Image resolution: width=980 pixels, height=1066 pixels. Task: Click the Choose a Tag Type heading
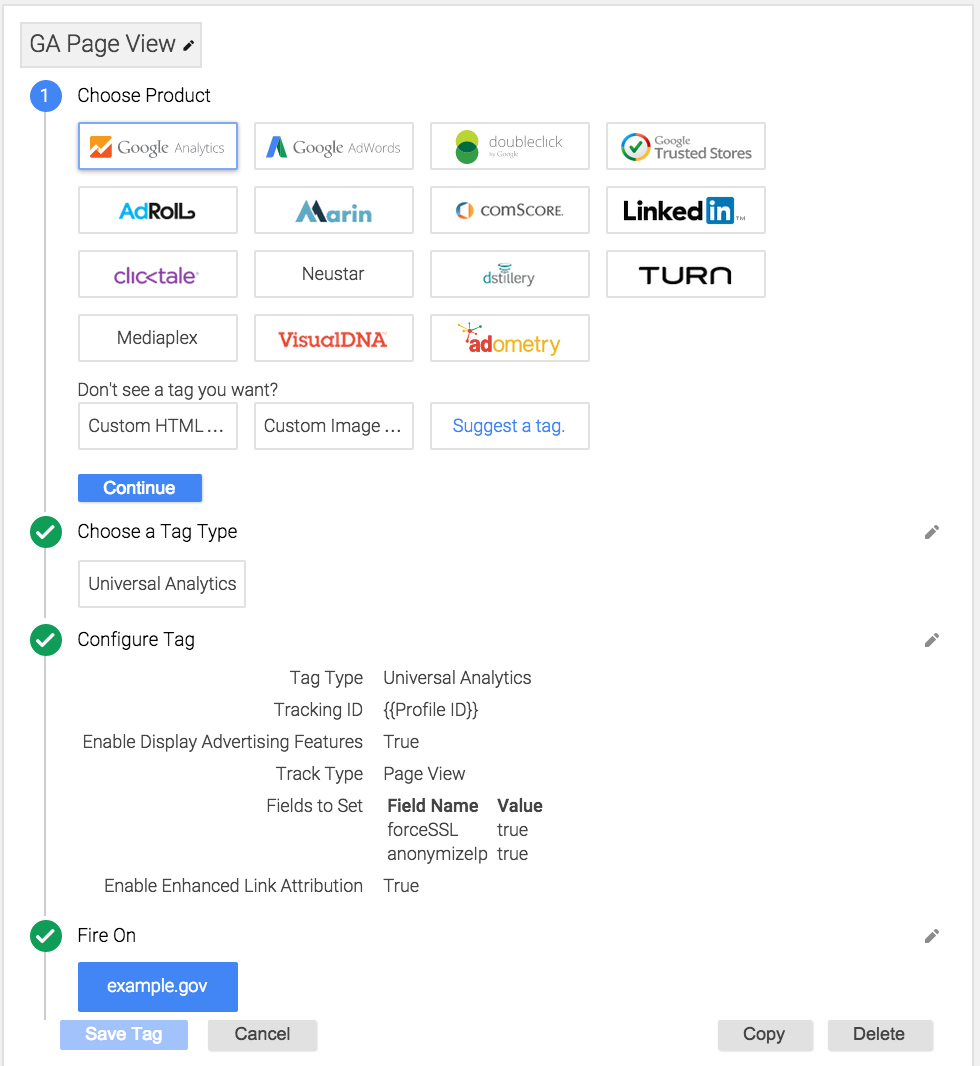coord(158,532)
